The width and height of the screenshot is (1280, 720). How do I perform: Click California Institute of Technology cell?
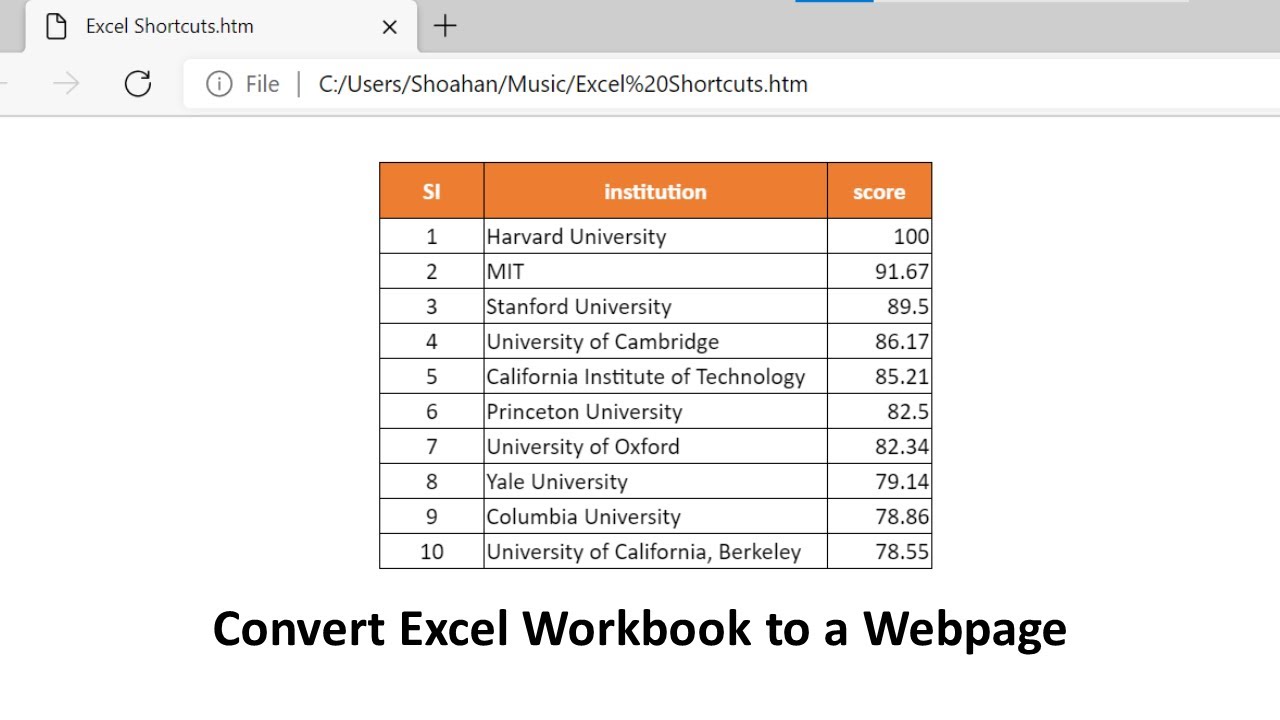click(x=656, y=377)
